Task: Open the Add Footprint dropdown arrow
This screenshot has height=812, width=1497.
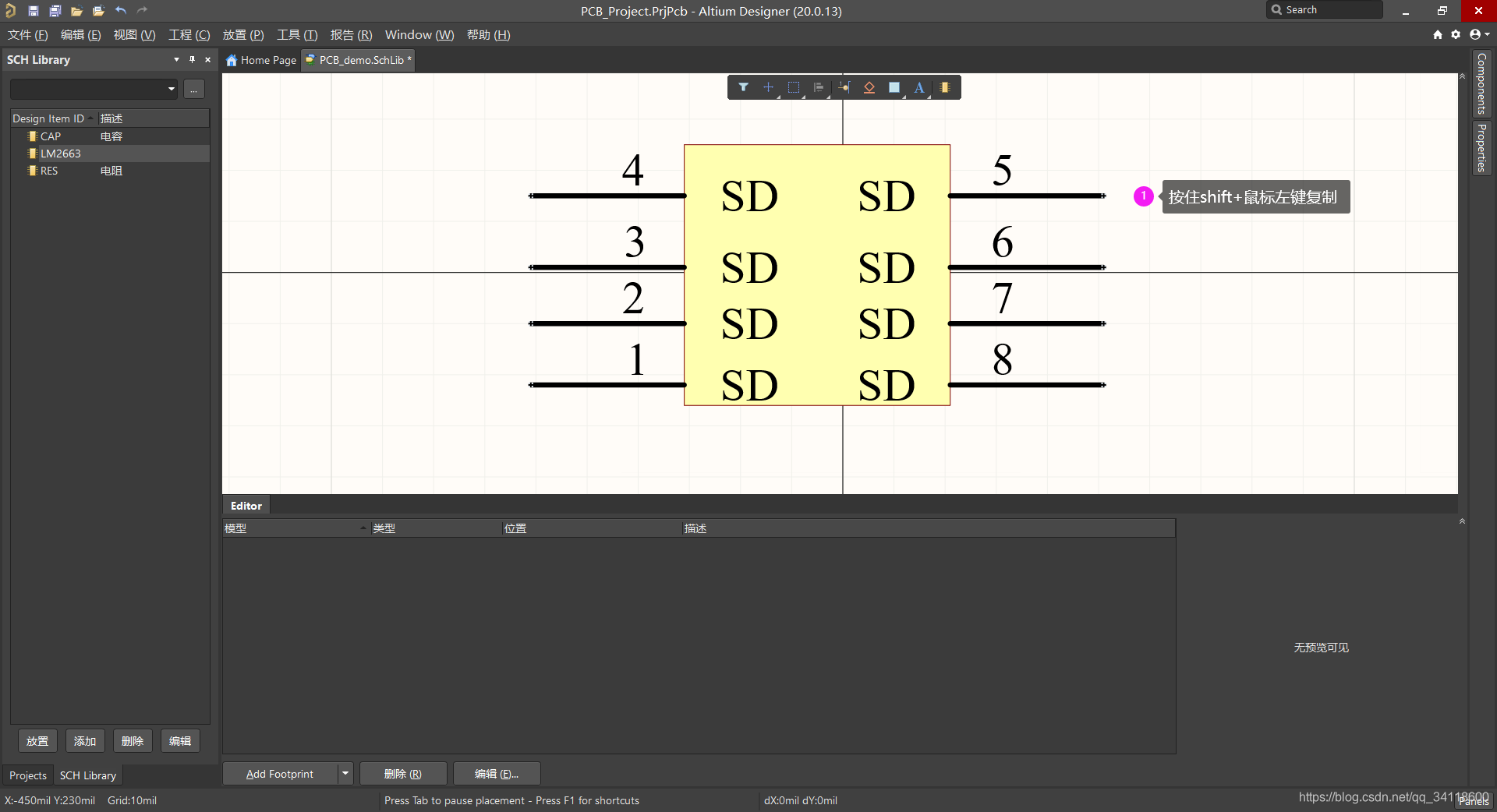Action: tap(345, 773)
